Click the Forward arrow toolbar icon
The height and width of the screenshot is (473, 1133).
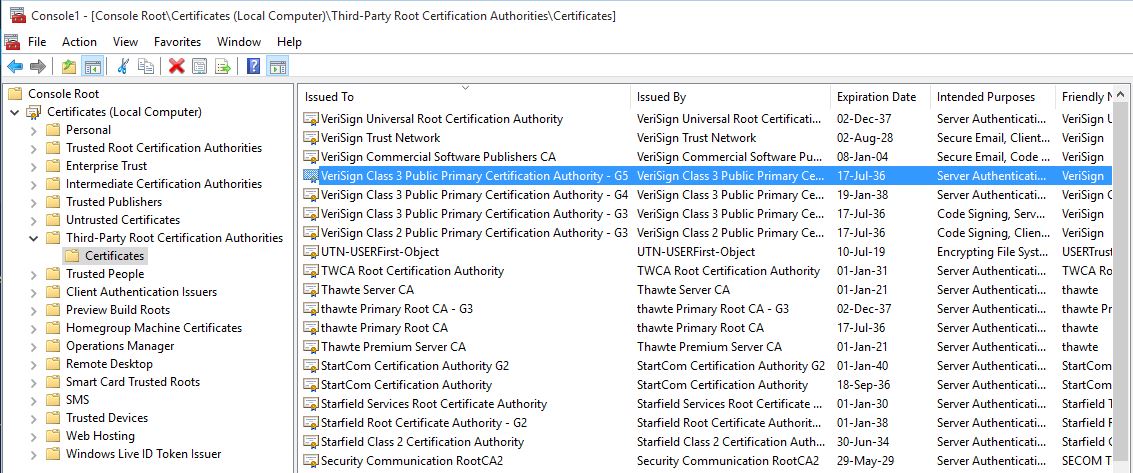[x=38, y=66]
